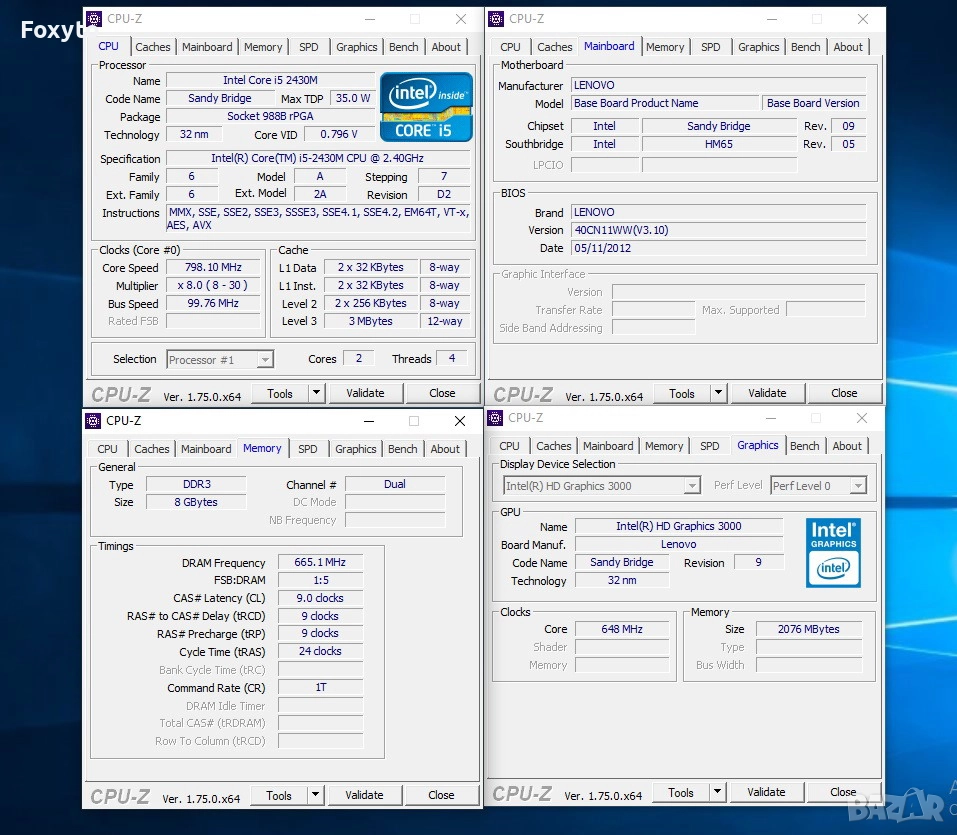Expand the Intel(R) HD Graphics 3000 device dropdown
Screen dimensions: 957x835
(691, 486)
